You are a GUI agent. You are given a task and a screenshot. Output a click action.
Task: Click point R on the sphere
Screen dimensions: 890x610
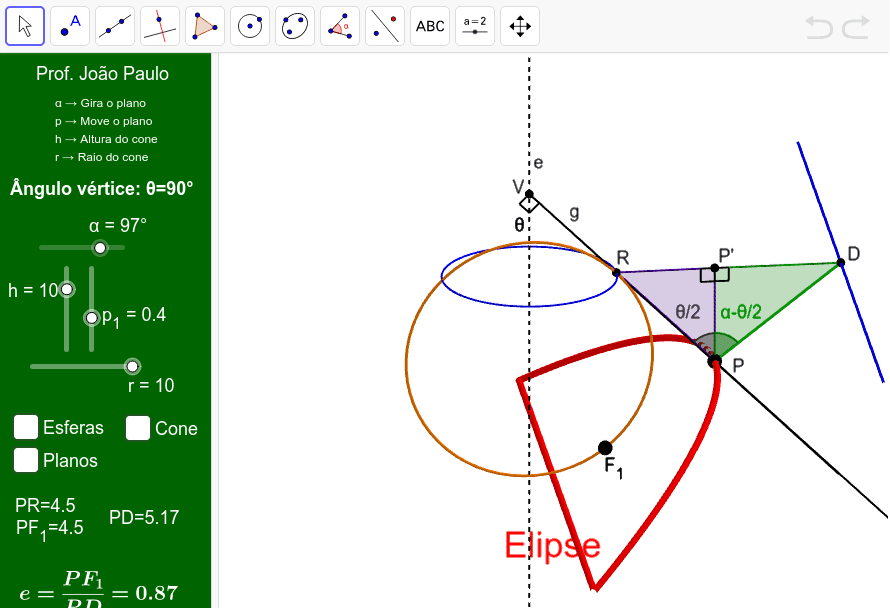[x=616, y=273]
